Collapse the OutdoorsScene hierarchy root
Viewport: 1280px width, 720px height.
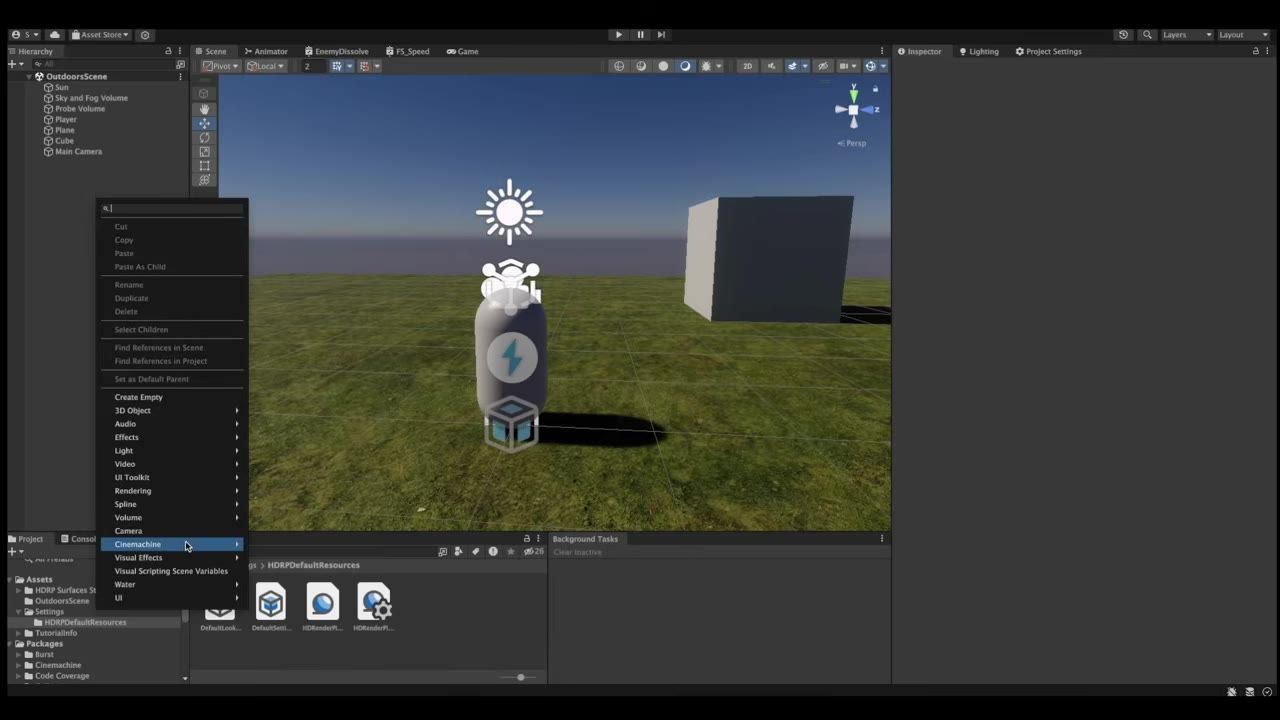[29, 76]
